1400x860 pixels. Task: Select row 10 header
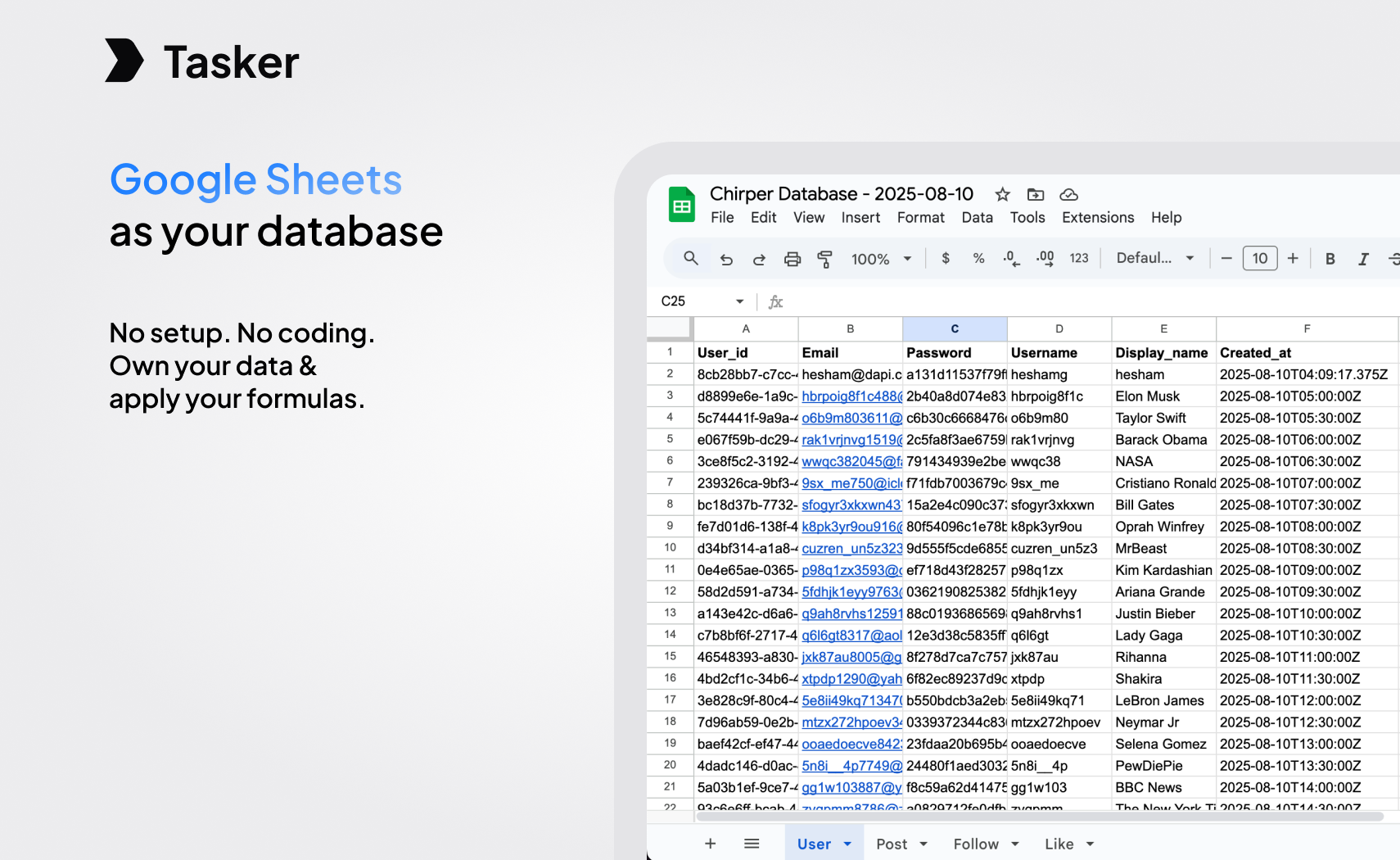click(x=670, y=548)
